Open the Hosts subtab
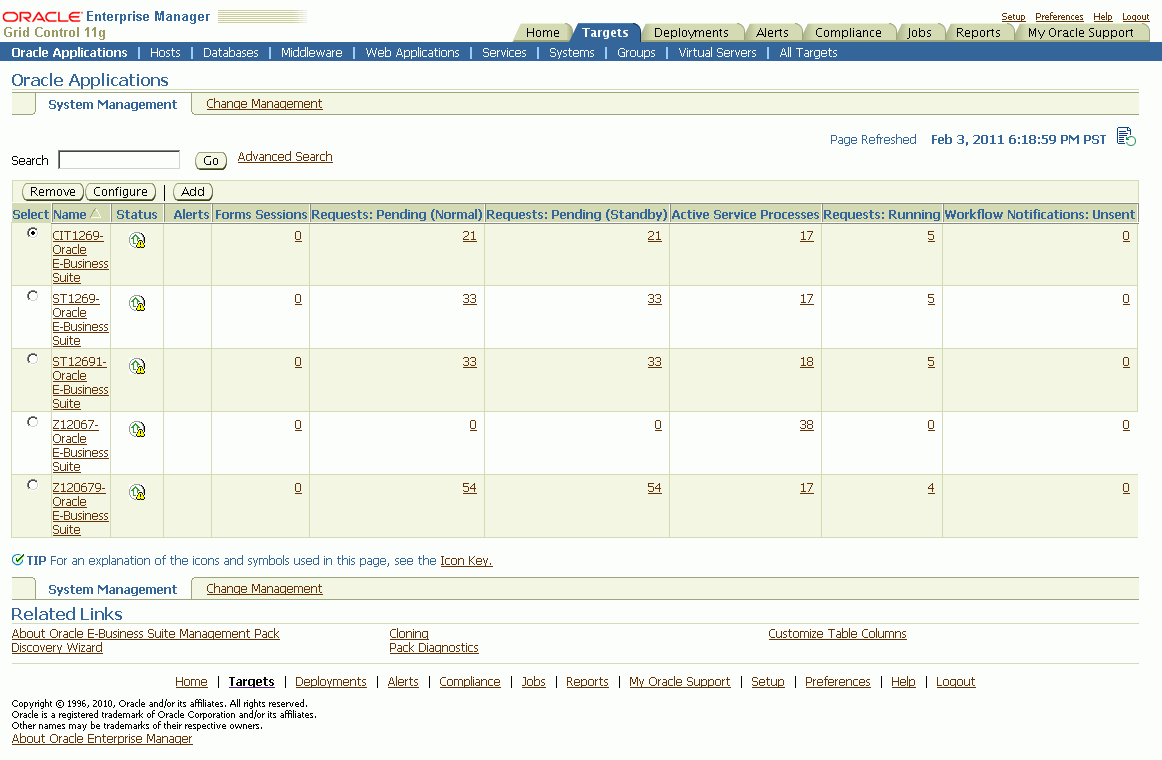 click(165, 53)
